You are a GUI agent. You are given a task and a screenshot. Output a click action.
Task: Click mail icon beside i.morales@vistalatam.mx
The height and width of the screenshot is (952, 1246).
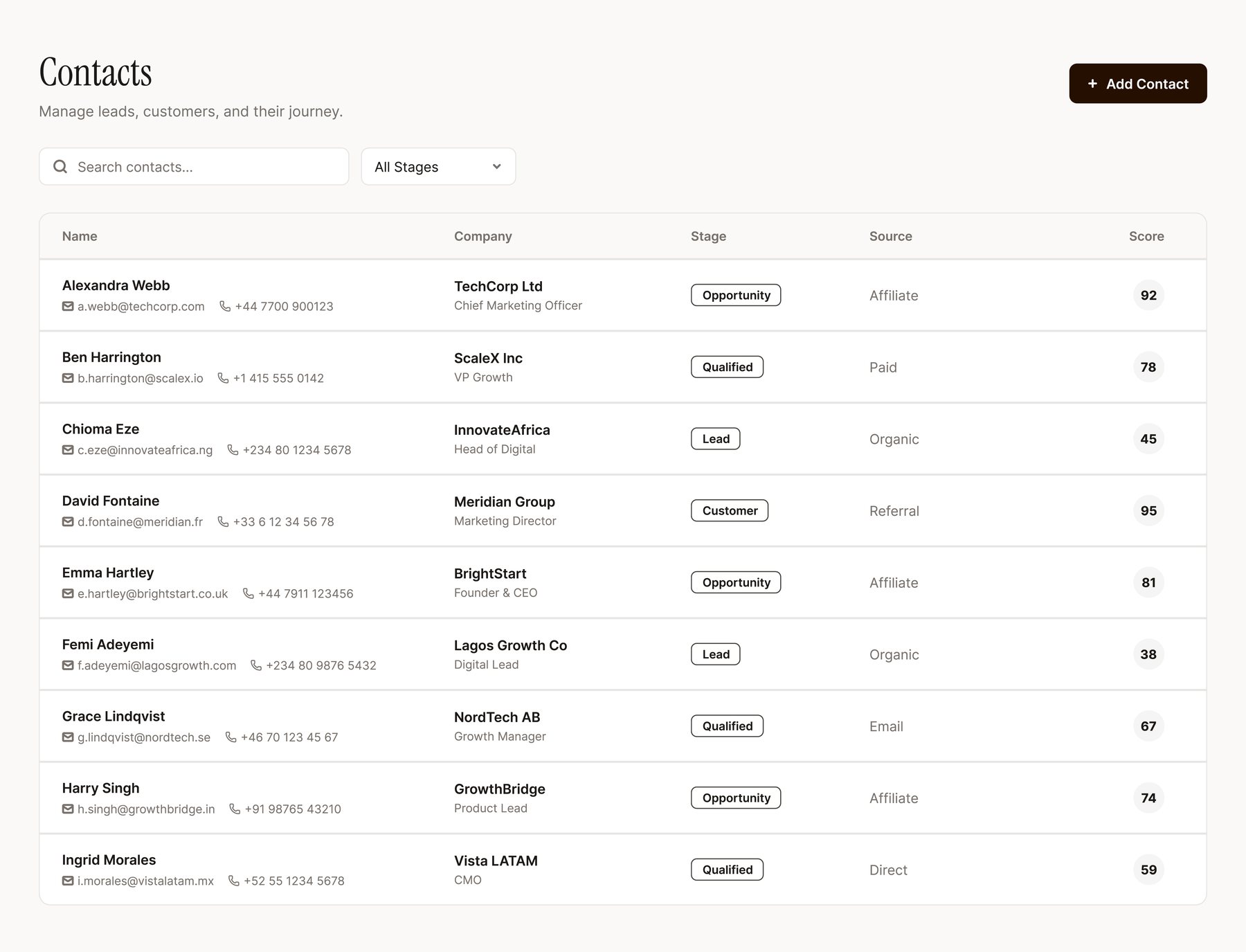pyautogui.click(x=68, y=881)
